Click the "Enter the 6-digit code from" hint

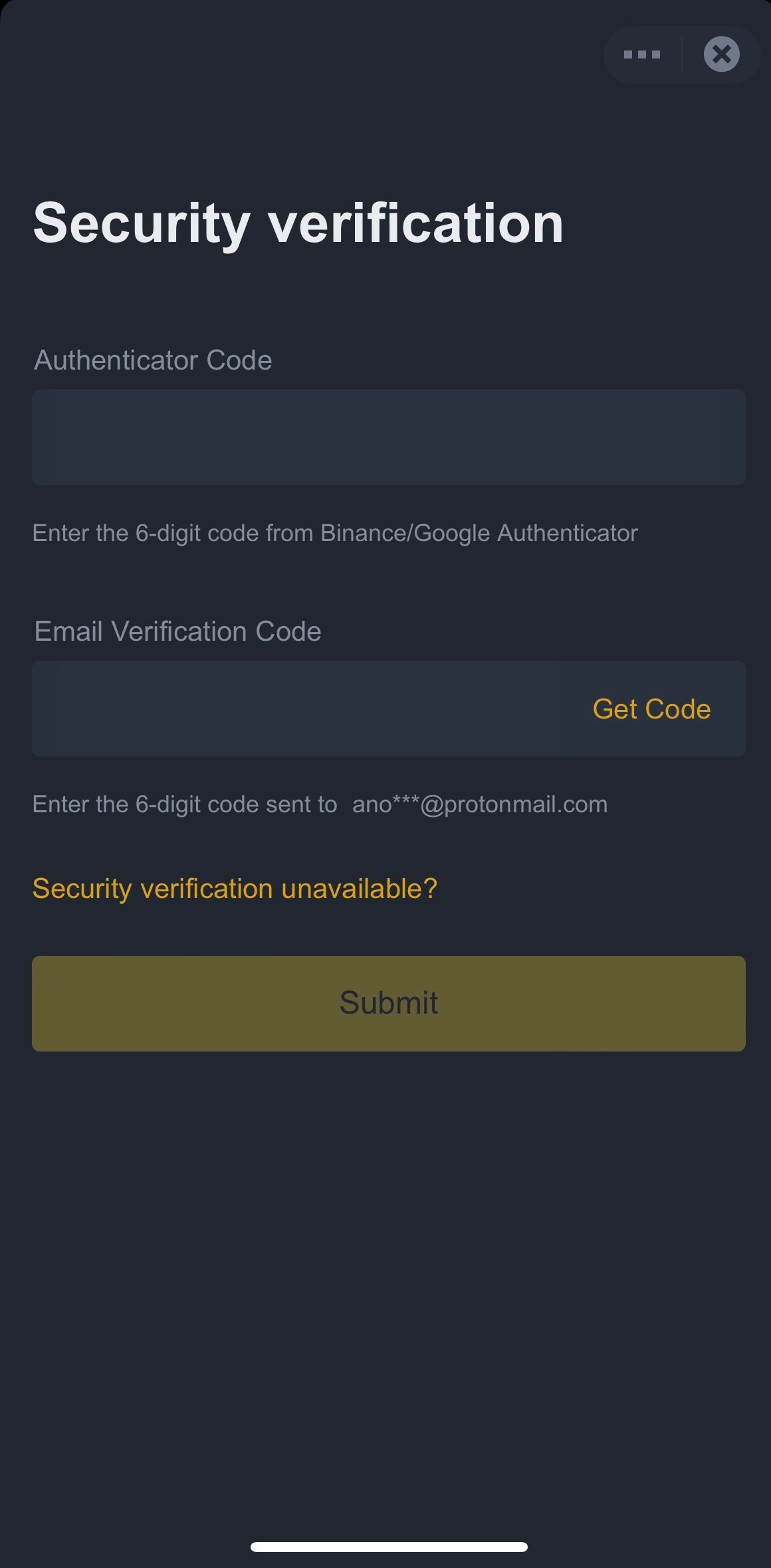click(173, 533)
